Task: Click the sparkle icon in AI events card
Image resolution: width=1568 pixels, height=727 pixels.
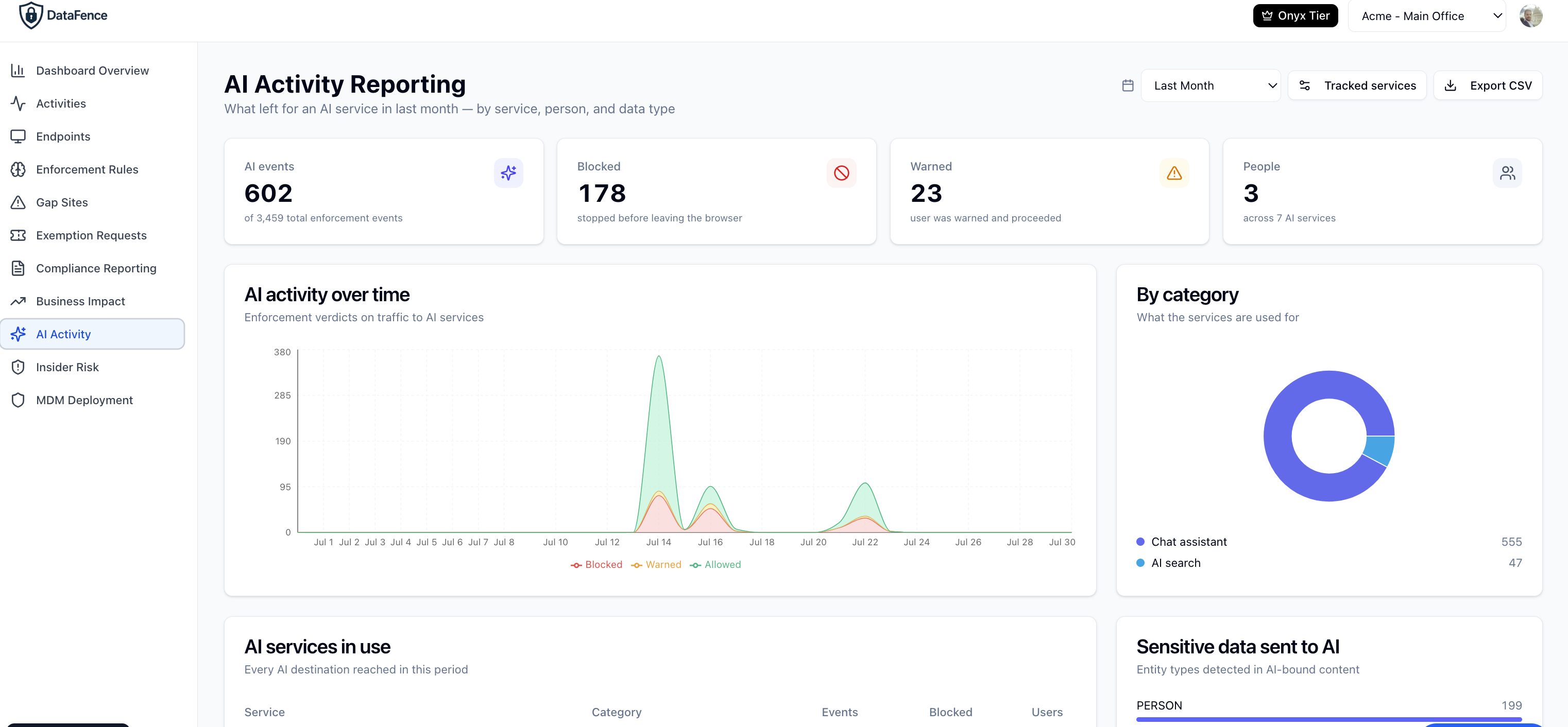Action: point(508,174)
